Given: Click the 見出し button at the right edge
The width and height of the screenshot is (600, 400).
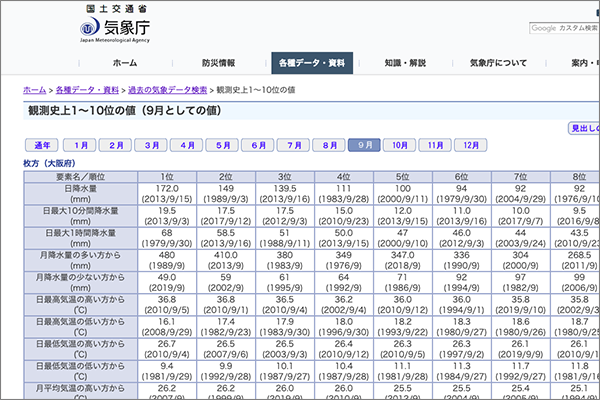Looking at the screenshot, I should click(x=583, y=128).
